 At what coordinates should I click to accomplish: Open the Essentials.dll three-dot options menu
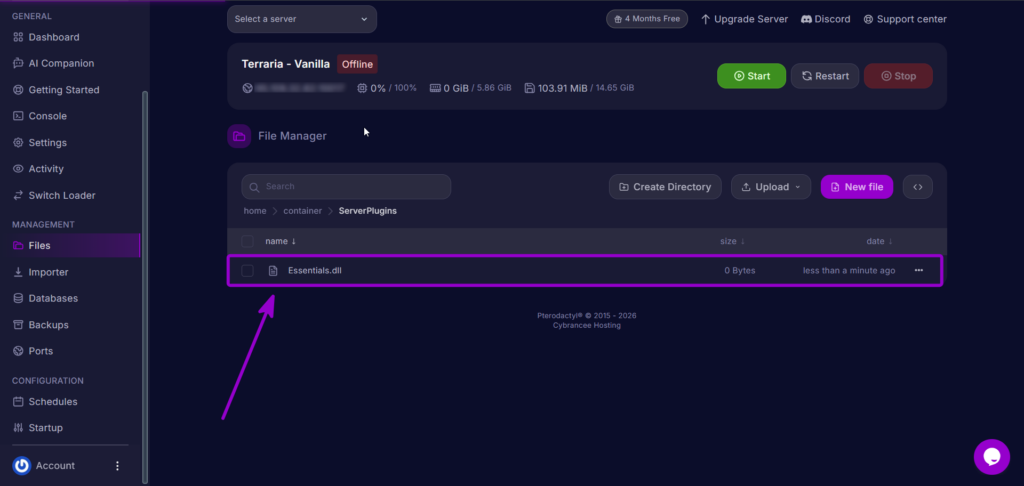click(x=919, y=270)
